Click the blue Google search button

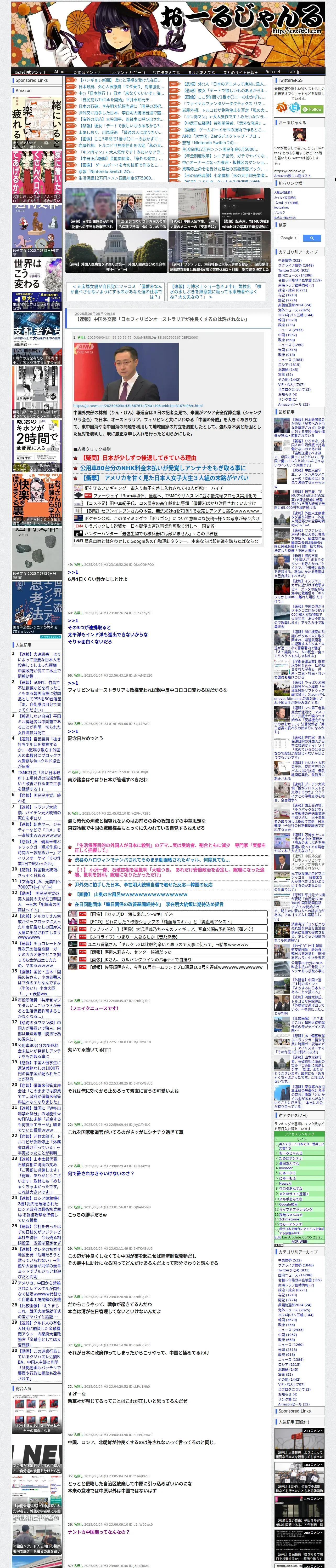pos(312,238)
